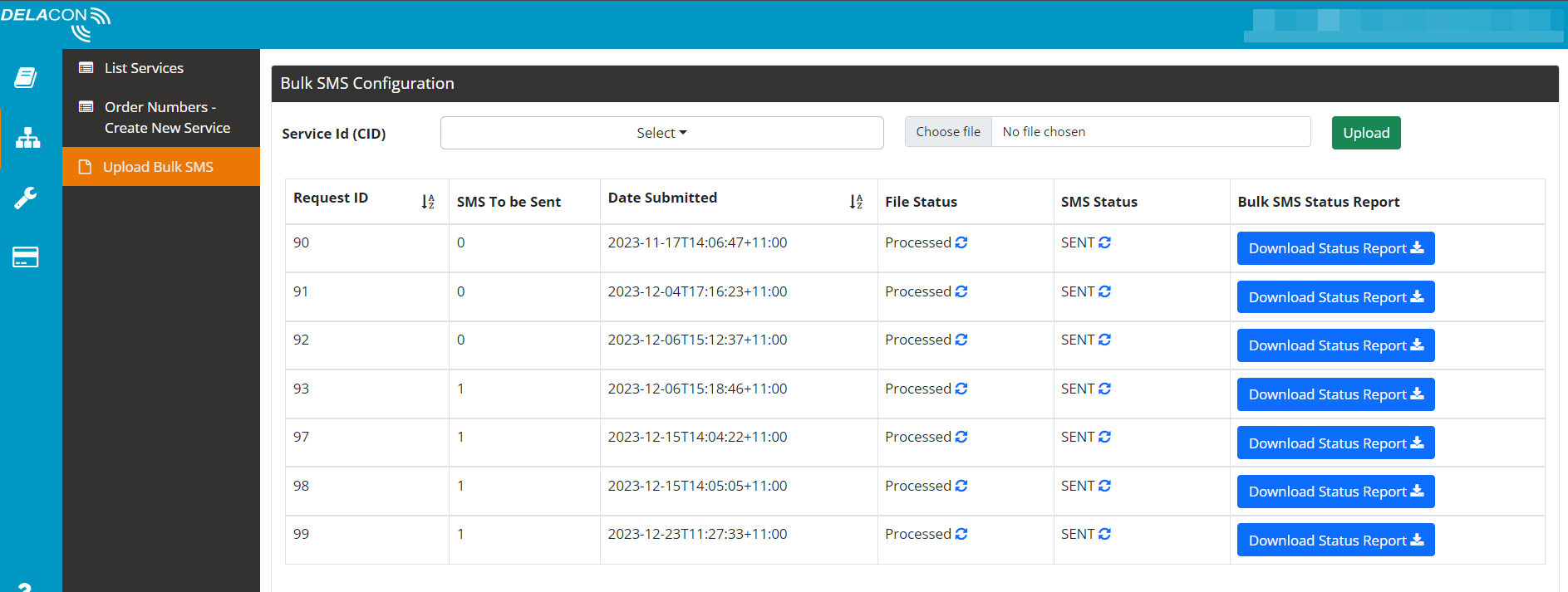Select the sitemap network icon in sidebar
The height and width of the screenshot is (592, 1568).
pos(27,138)
